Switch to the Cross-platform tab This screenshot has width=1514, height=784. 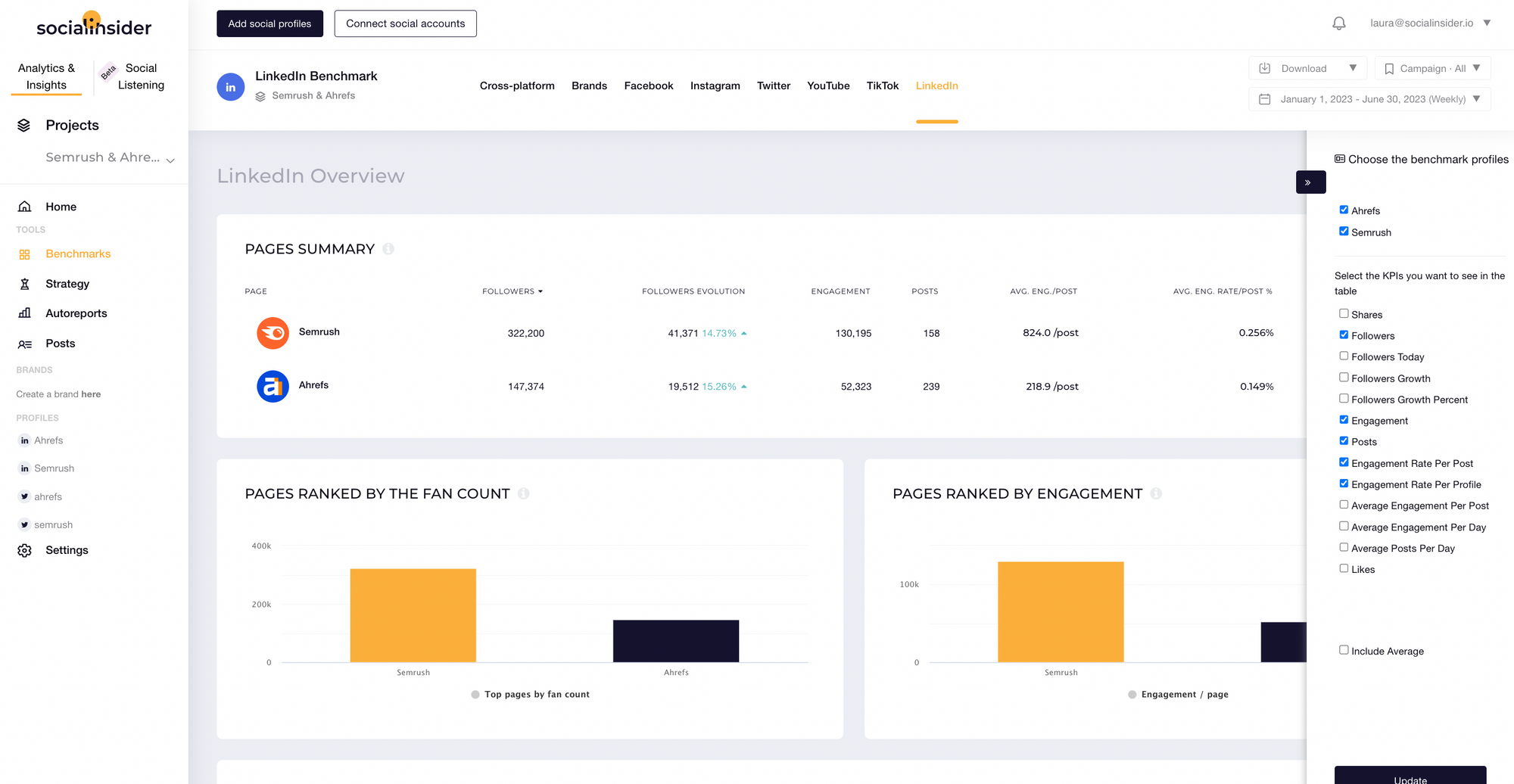click(x=517, y=86)
